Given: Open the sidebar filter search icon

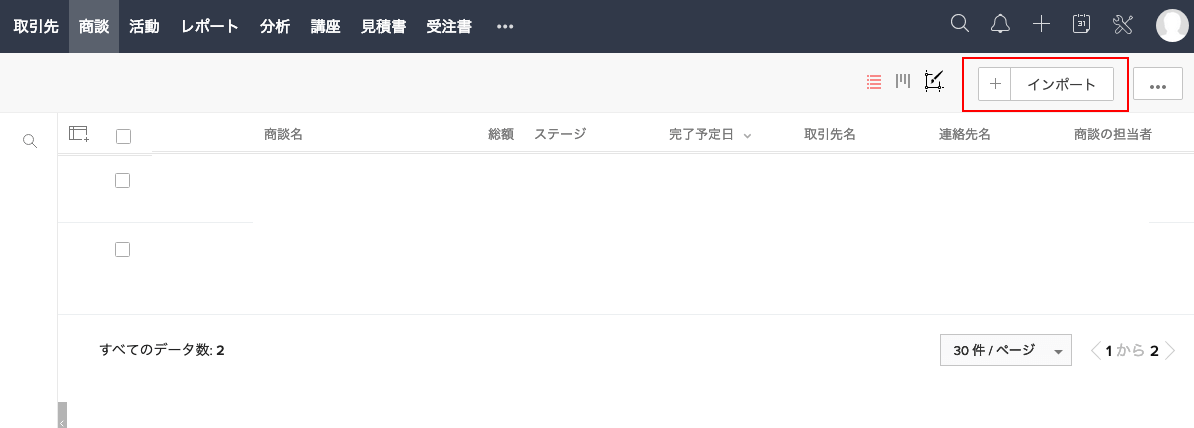Looking at the screenshot, I should (x=30, y=141).
